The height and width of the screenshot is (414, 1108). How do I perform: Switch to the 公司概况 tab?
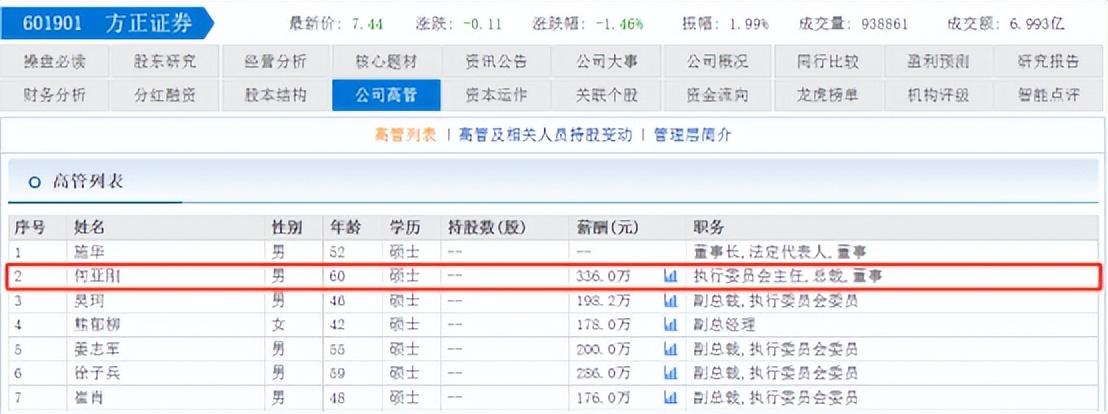tap(717, 61)
